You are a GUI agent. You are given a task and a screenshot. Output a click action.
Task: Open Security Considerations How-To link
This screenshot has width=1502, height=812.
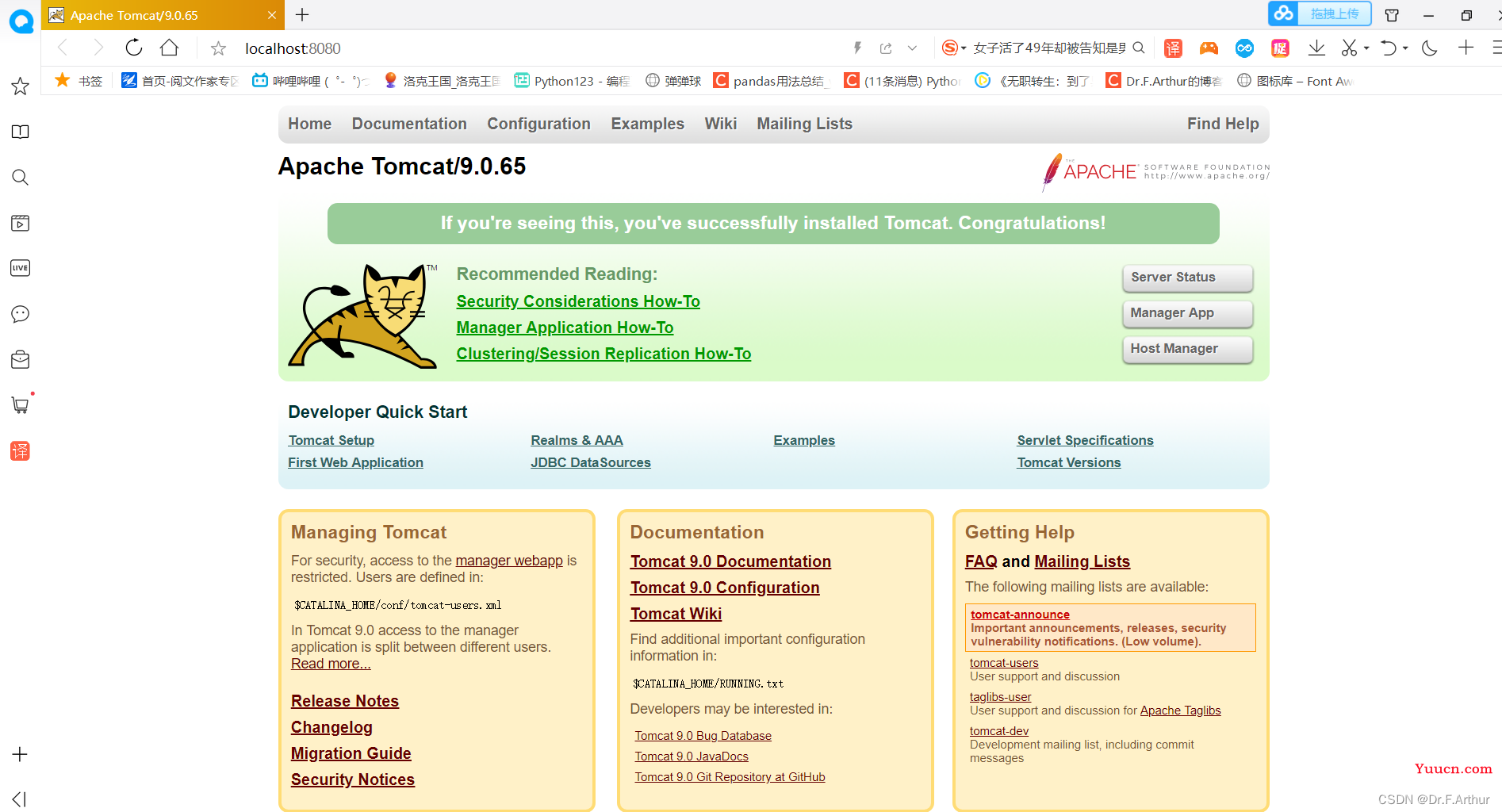[578, 301]
